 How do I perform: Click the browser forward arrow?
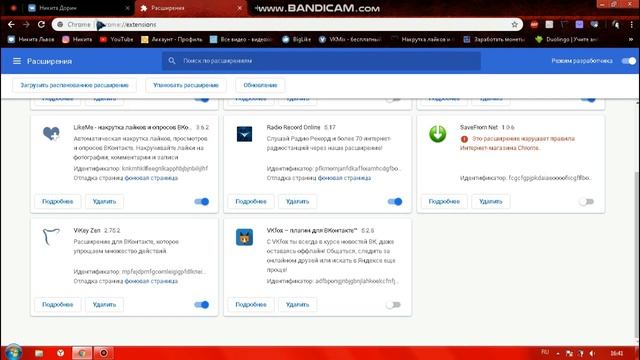26,24
